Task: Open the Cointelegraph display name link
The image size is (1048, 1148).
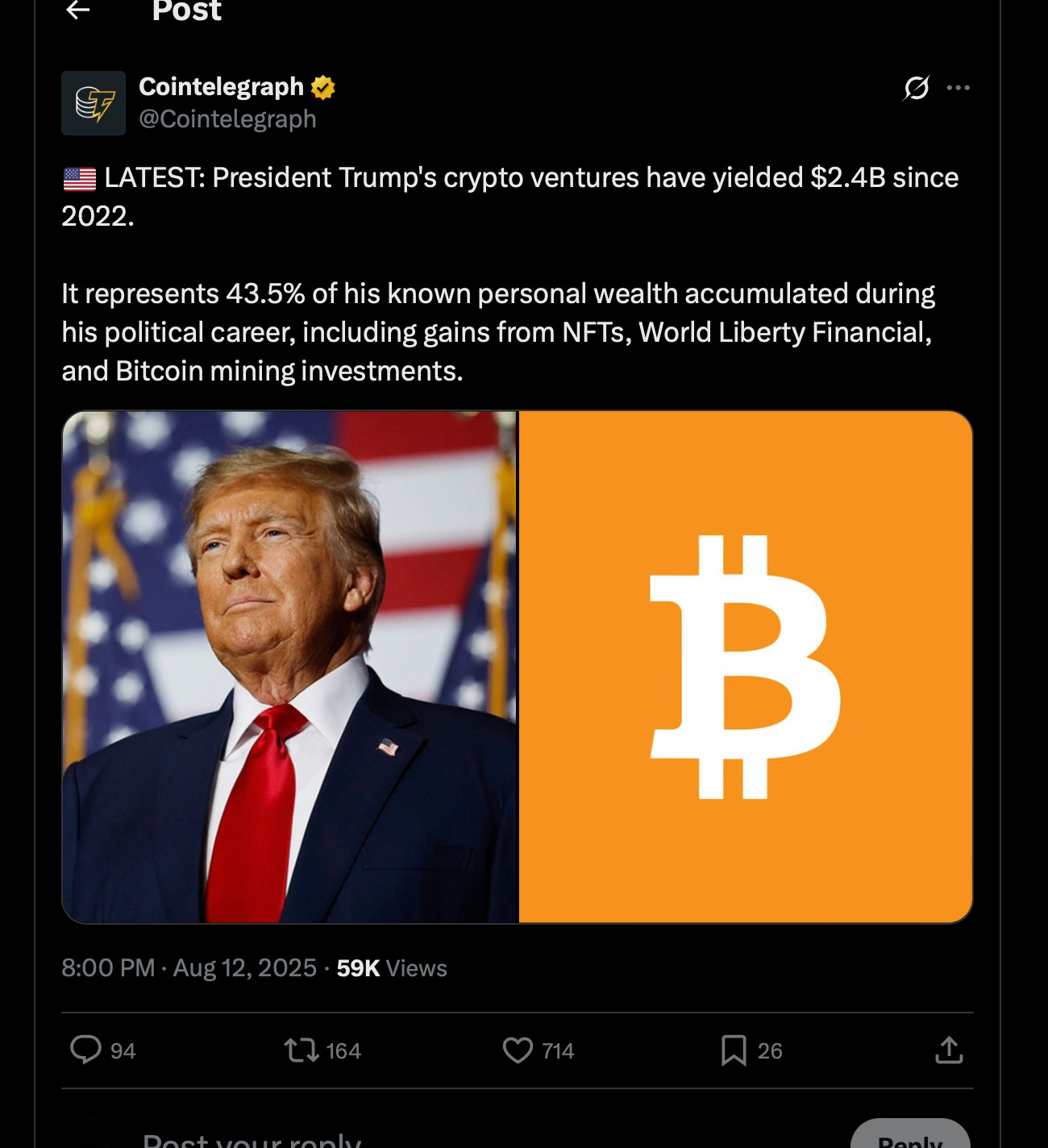Action: pos(221,87)
